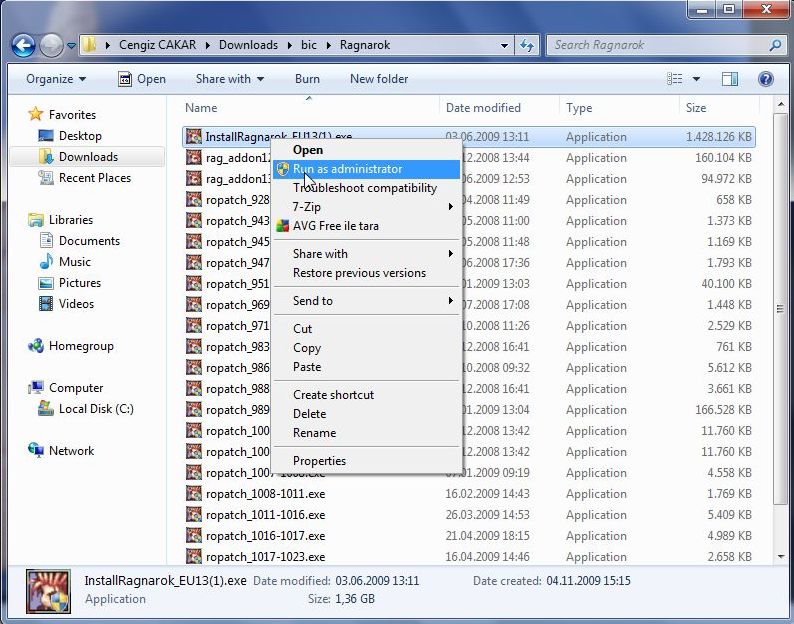Click icon of ropatch_1008-1011.exe
The width and height of the screenshot is (794, 624).
(x=193, y=494)
